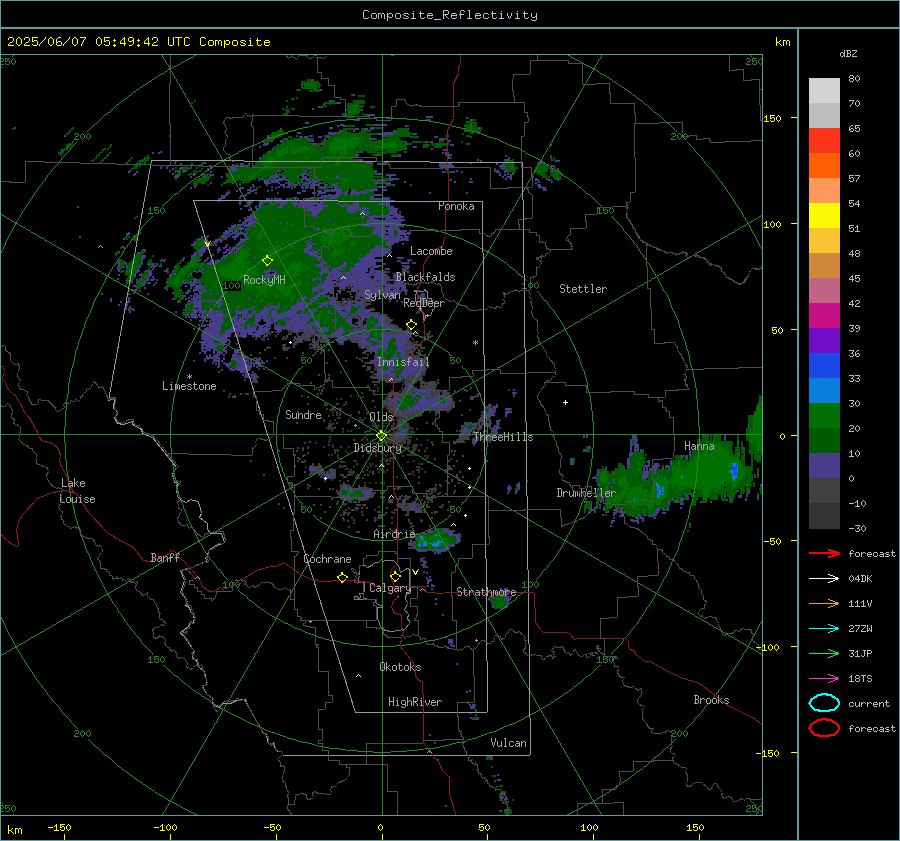Click the yellow radar-center diamond near Didsbury
Screen dimensions: 900x841
pyautogui.click(x=381, y=436)
